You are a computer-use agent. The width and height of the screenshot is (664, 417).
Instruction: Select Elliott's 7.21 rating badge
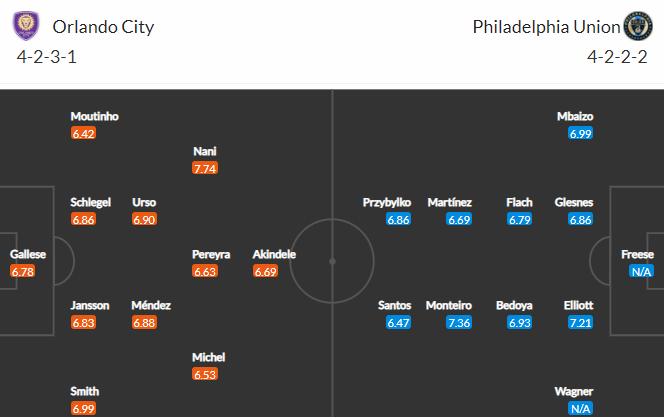581,323
